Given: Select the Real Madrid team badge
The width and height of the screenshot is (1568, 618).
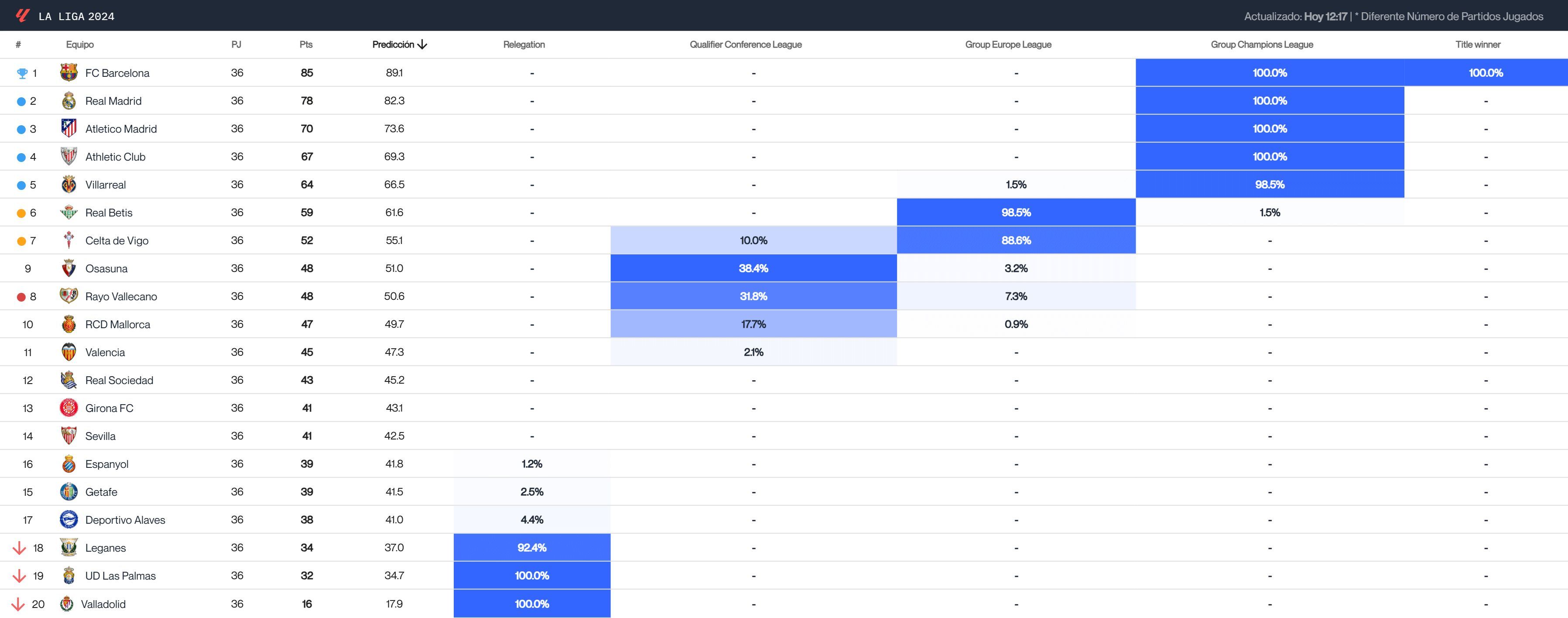Looking at the screenshot, I should [69, 100].
